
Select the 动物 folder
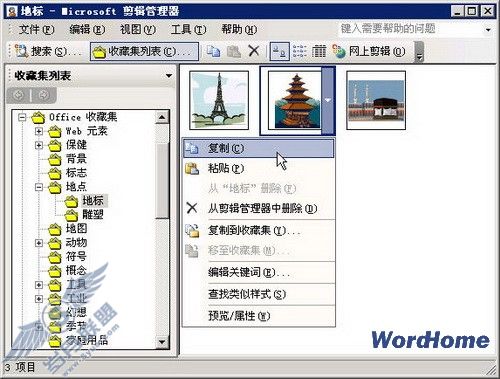point(68,243)
